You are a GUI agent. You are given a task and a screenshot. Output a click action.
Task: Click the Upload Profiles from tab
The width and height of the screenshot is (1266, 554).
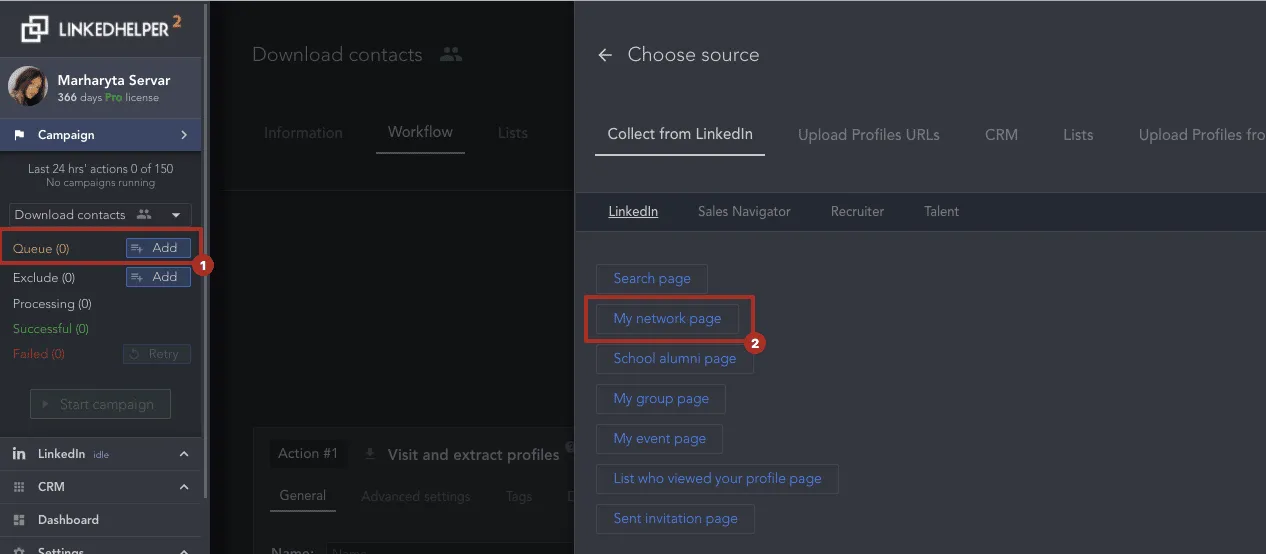(1202, 135)
